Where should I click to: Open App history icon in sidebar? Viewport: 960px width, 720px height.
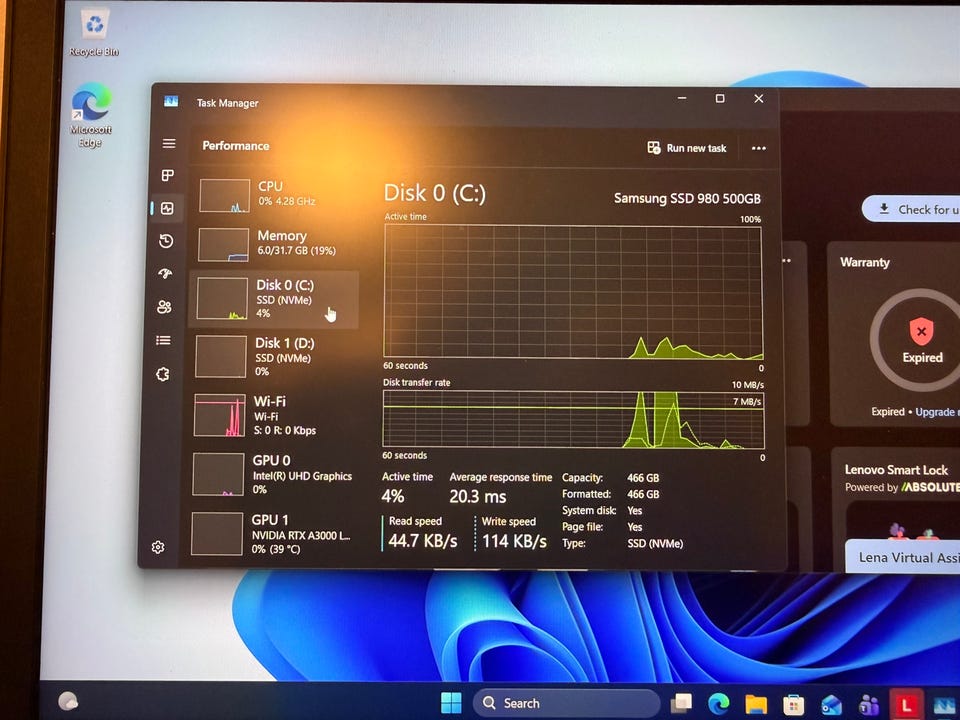pos(166,241)
